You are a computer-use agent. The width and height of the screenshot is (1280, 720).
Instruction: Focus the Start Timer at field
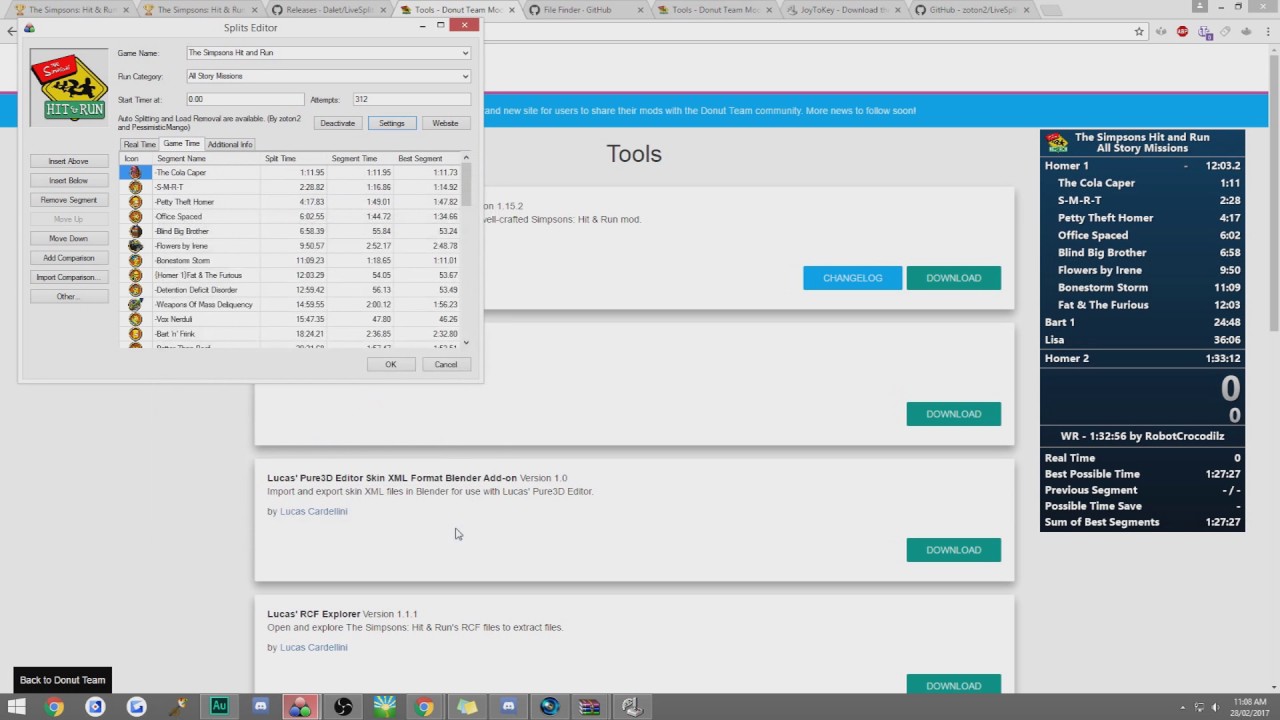click(x=245, y=99)
